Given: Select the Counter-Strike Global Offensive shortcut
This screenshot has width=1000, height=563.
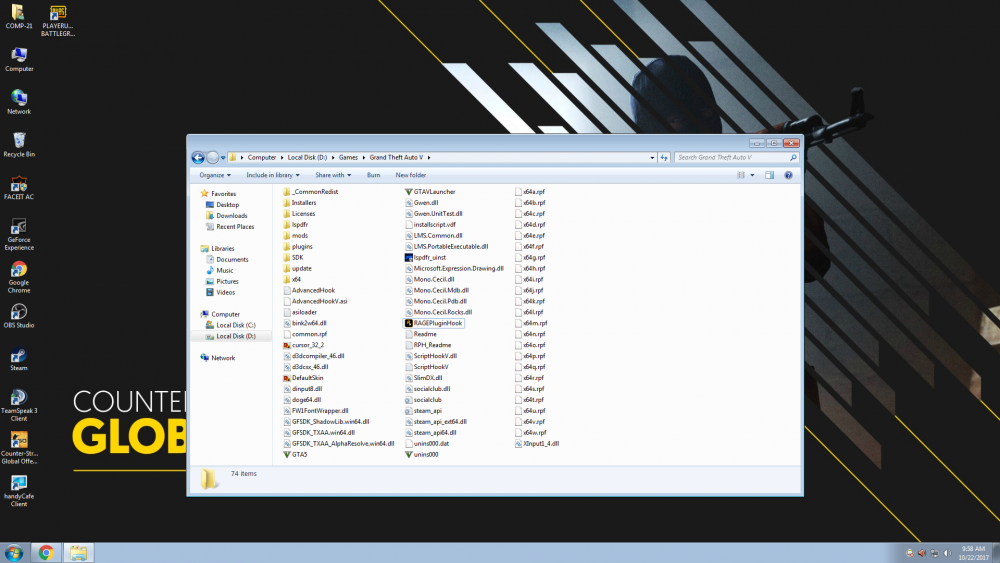Looking at the screenshot, I should (18, 448).
